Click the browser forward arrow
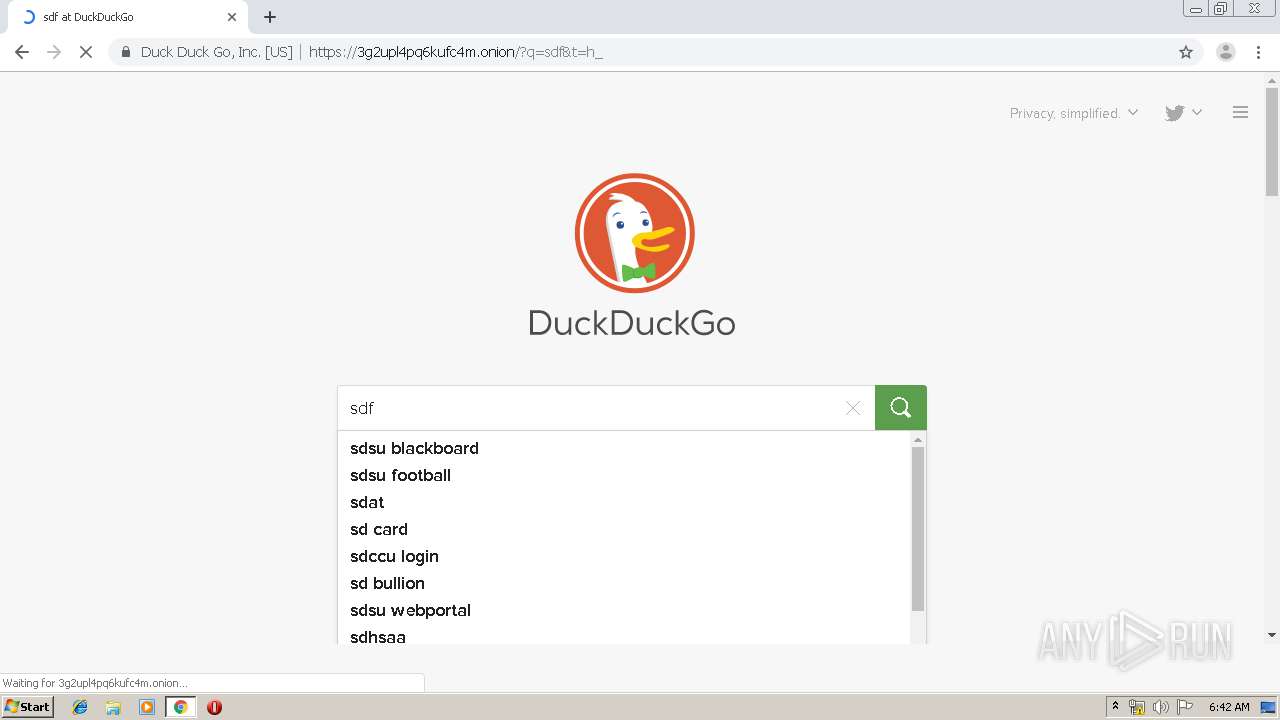The image size is (1280, 720). (54, 52)
